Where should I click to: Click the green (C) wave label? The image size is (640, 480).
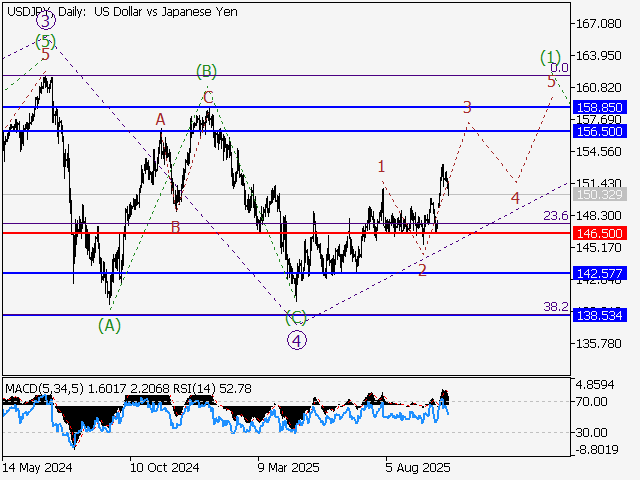[296, 318]
